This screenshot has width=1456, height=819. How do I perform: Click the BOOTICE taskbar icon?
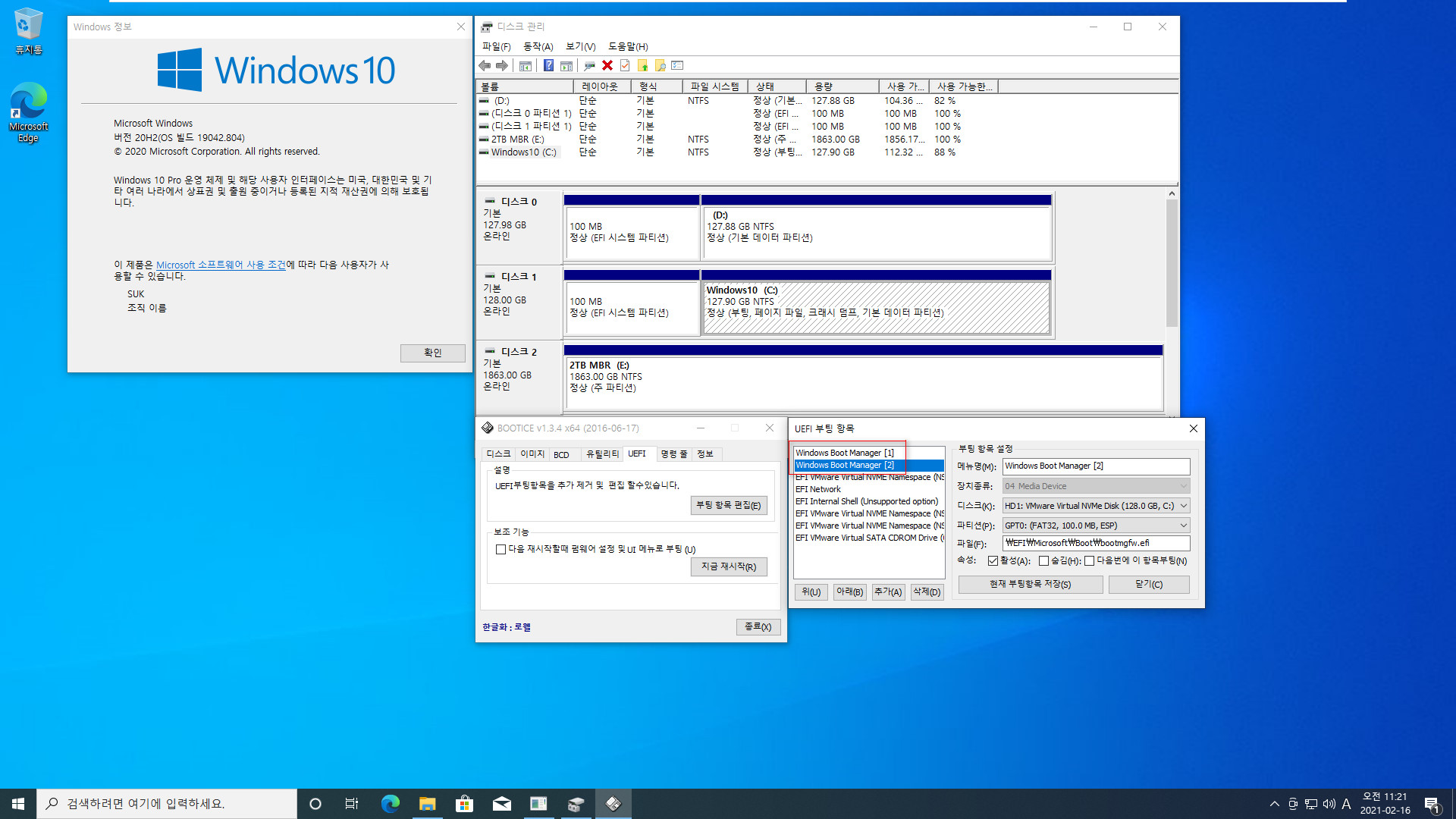click(613, 804)
